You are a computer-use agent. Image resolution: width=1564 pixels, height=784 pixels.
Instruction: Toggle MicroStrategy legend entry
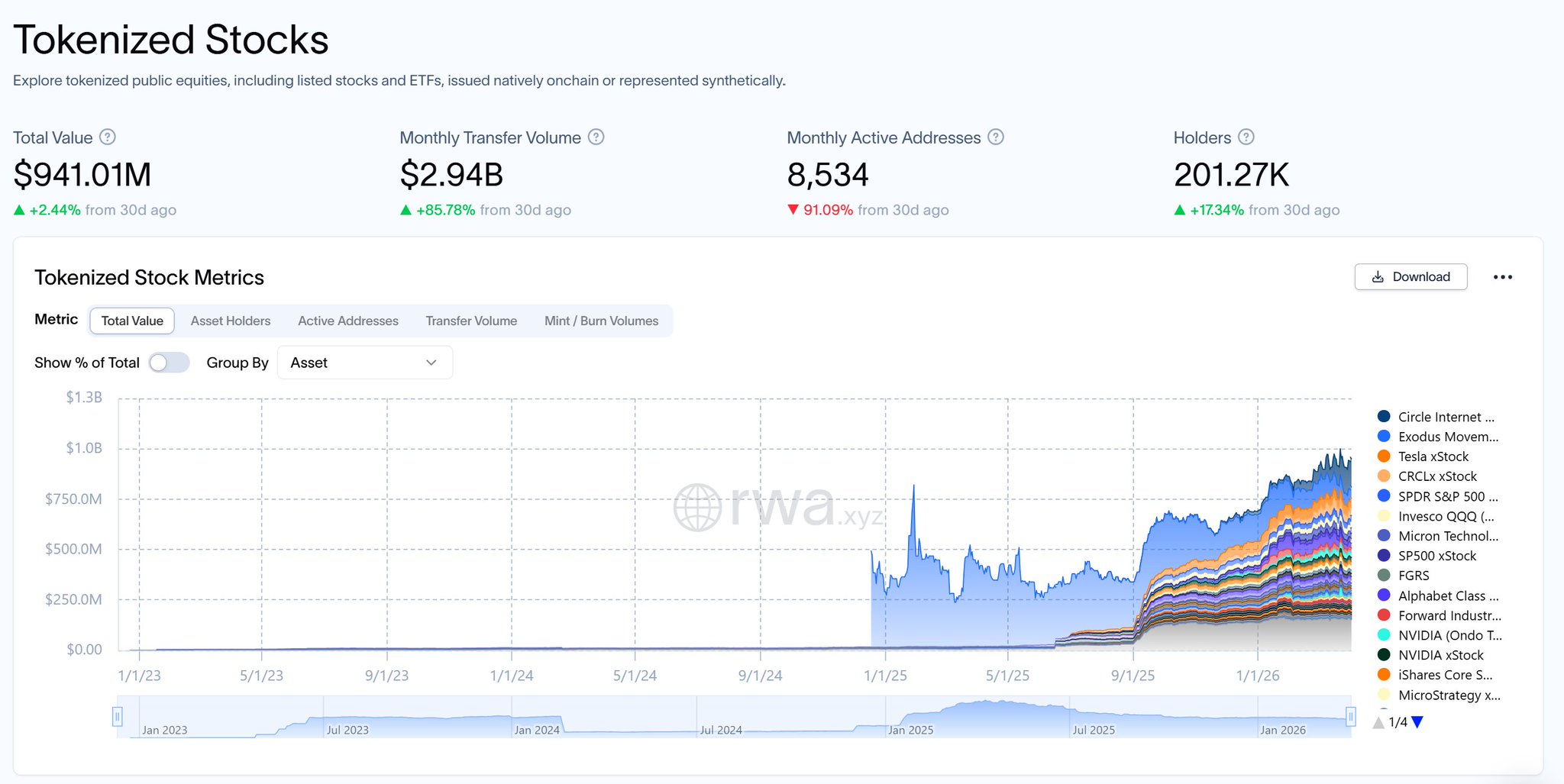pos(1440,695)
